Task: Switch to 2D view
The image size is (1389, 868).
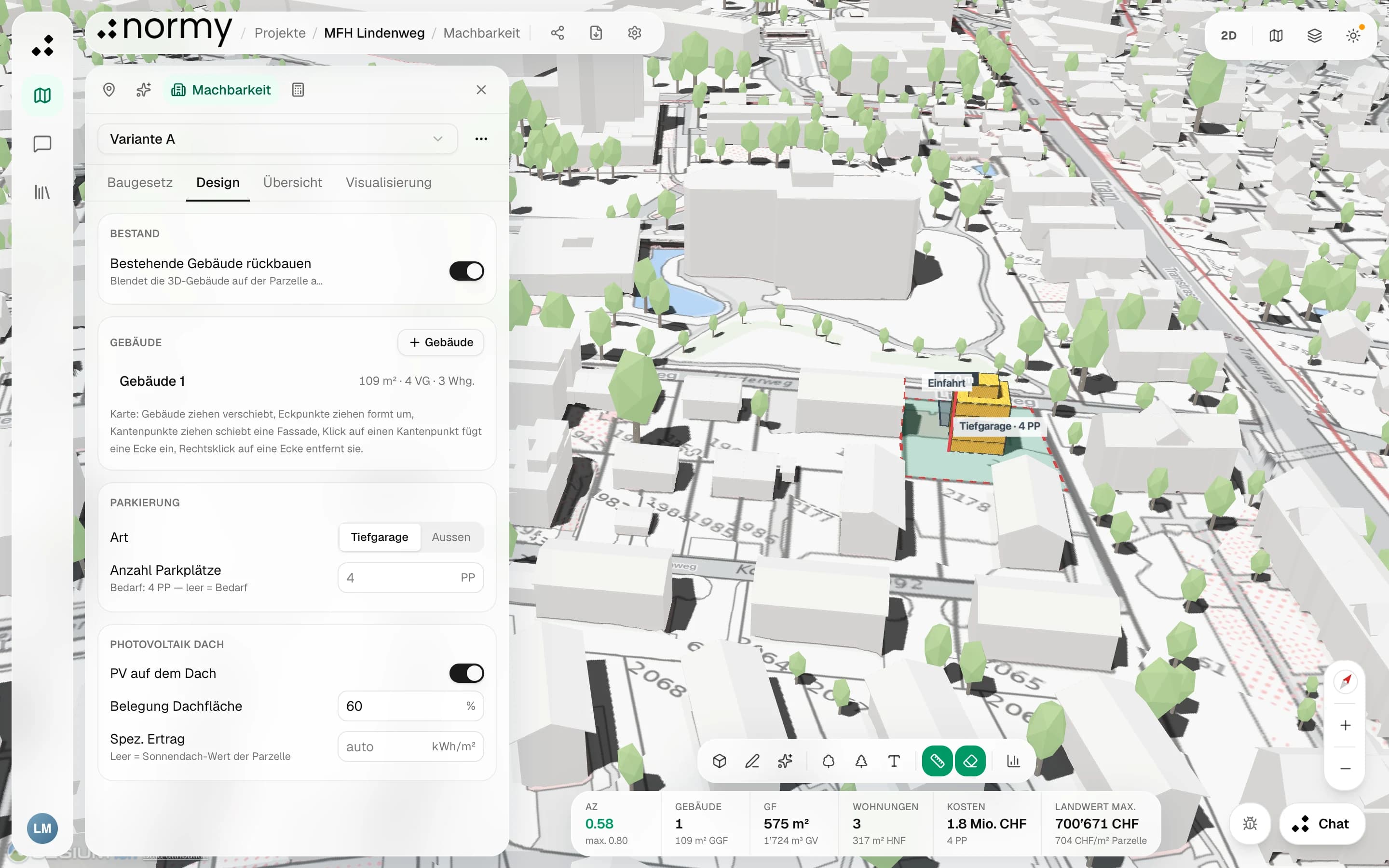Action: 1228,36
